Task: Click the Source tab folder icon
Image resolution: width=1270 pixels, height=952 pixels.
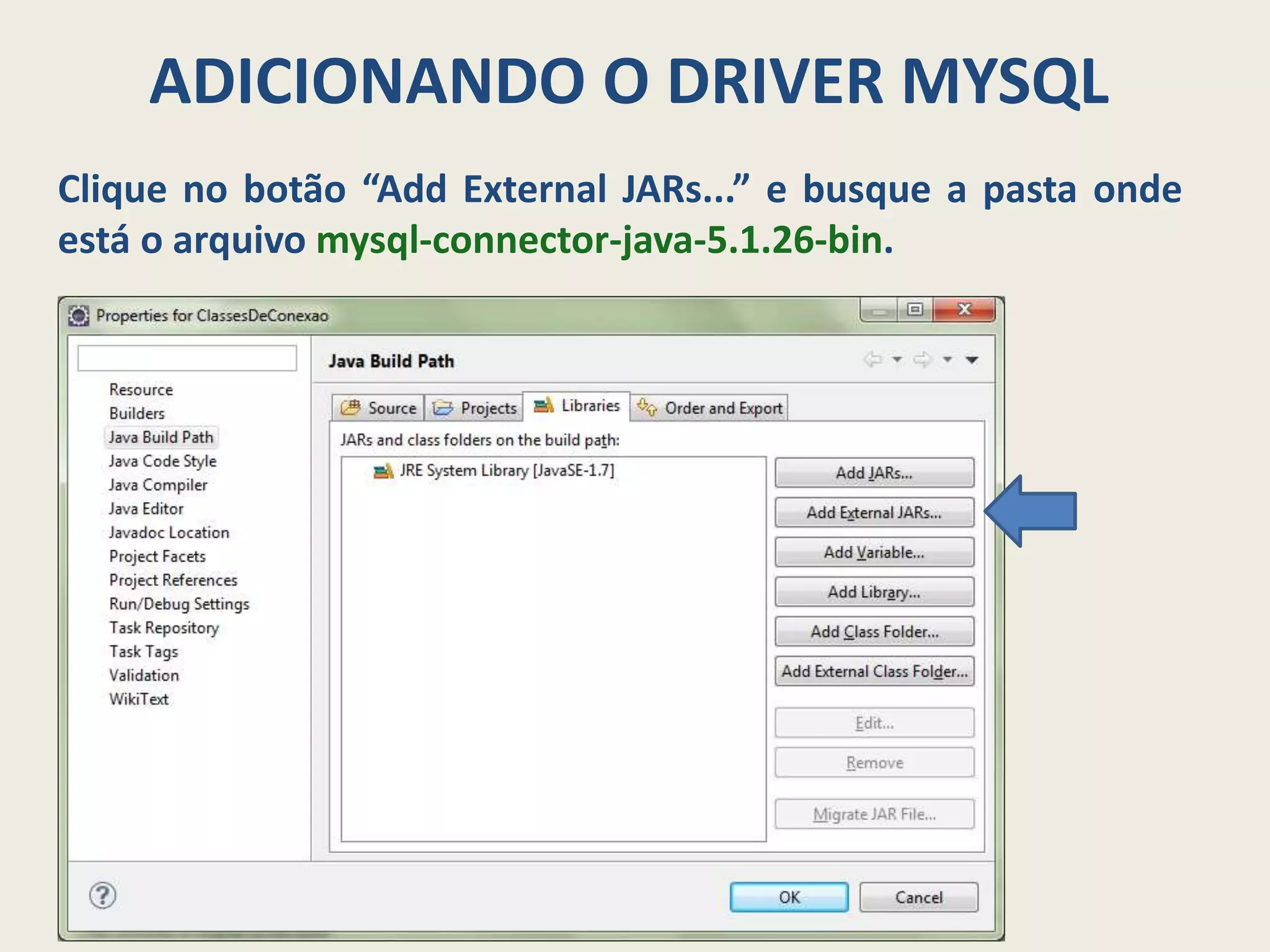Action: coord(350,407)
